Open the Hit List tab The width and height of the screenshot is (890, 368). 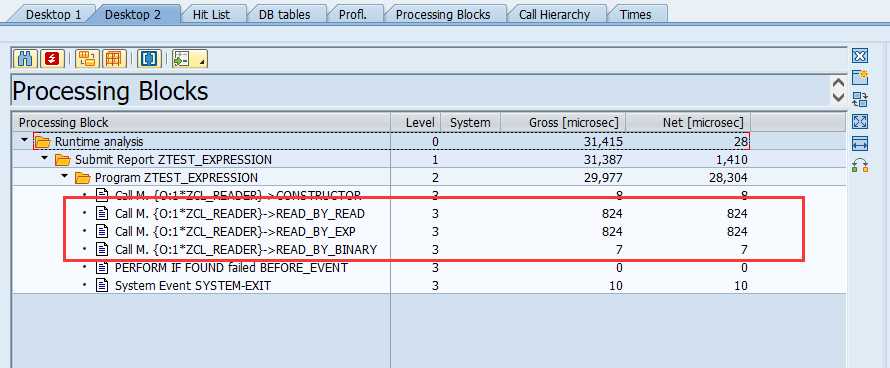click(211, 15)
